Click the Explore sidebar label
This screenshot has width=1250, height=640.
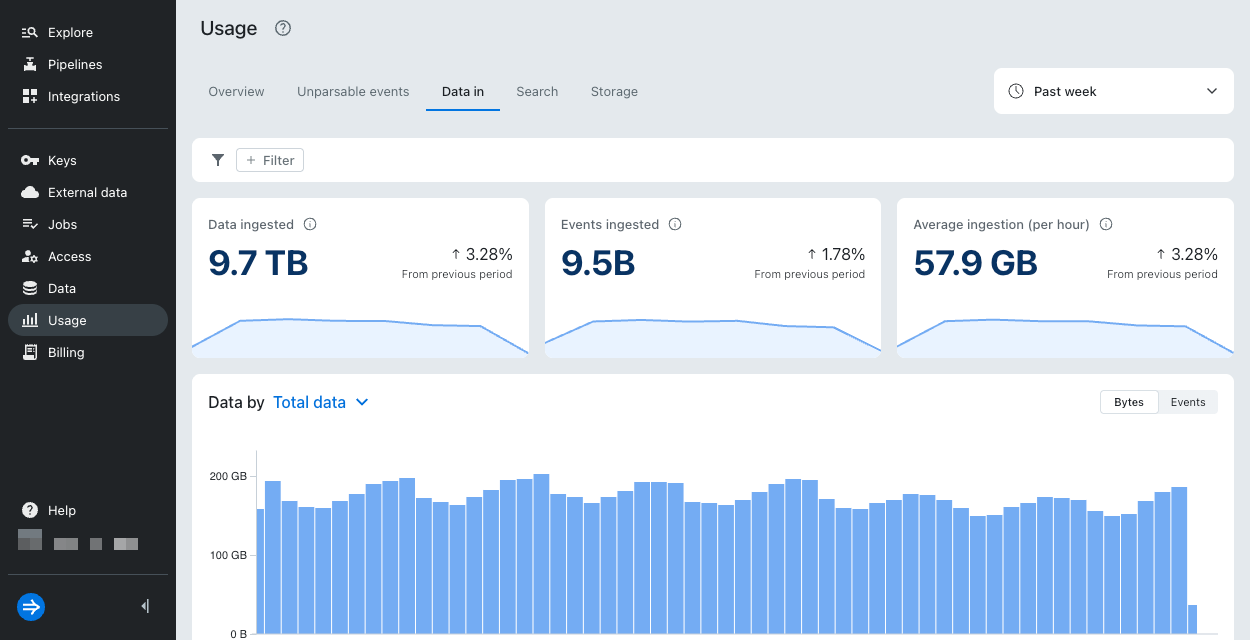70,32
